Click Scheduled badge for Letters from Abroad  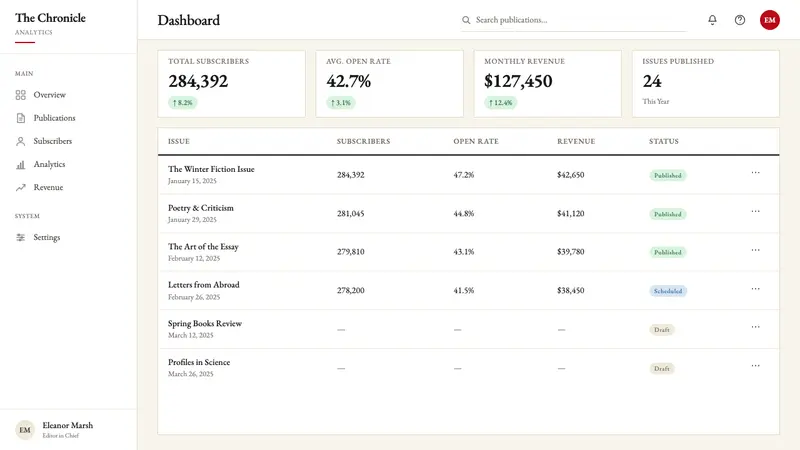[668, 291]
